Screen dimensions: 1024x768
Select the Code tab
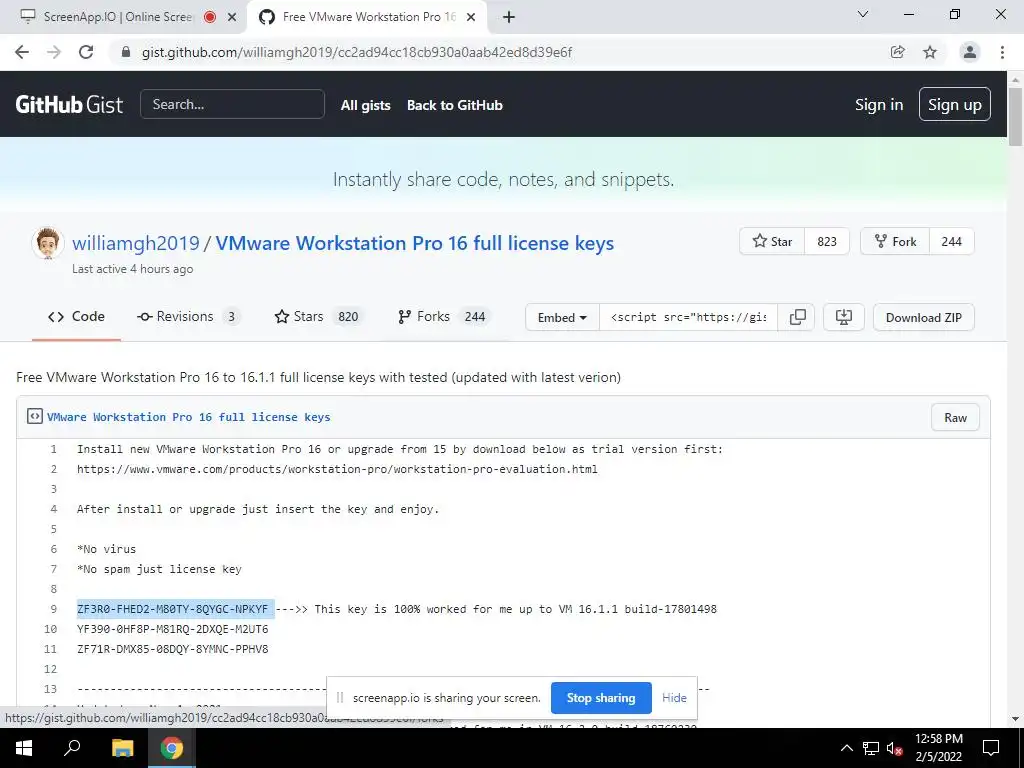(x=76, y=317)
